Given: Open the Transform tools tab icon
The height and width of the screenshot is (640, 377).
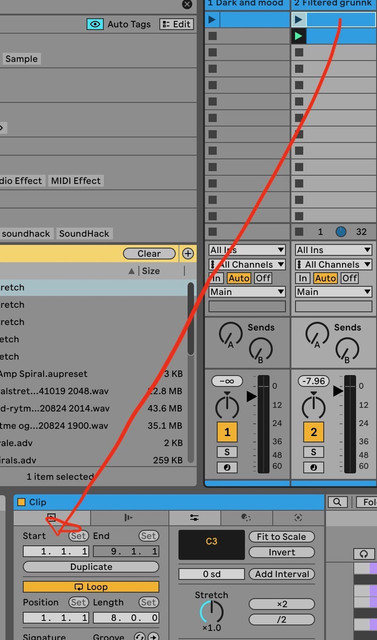Looking at the screenshot, I should tap(246, 518).
